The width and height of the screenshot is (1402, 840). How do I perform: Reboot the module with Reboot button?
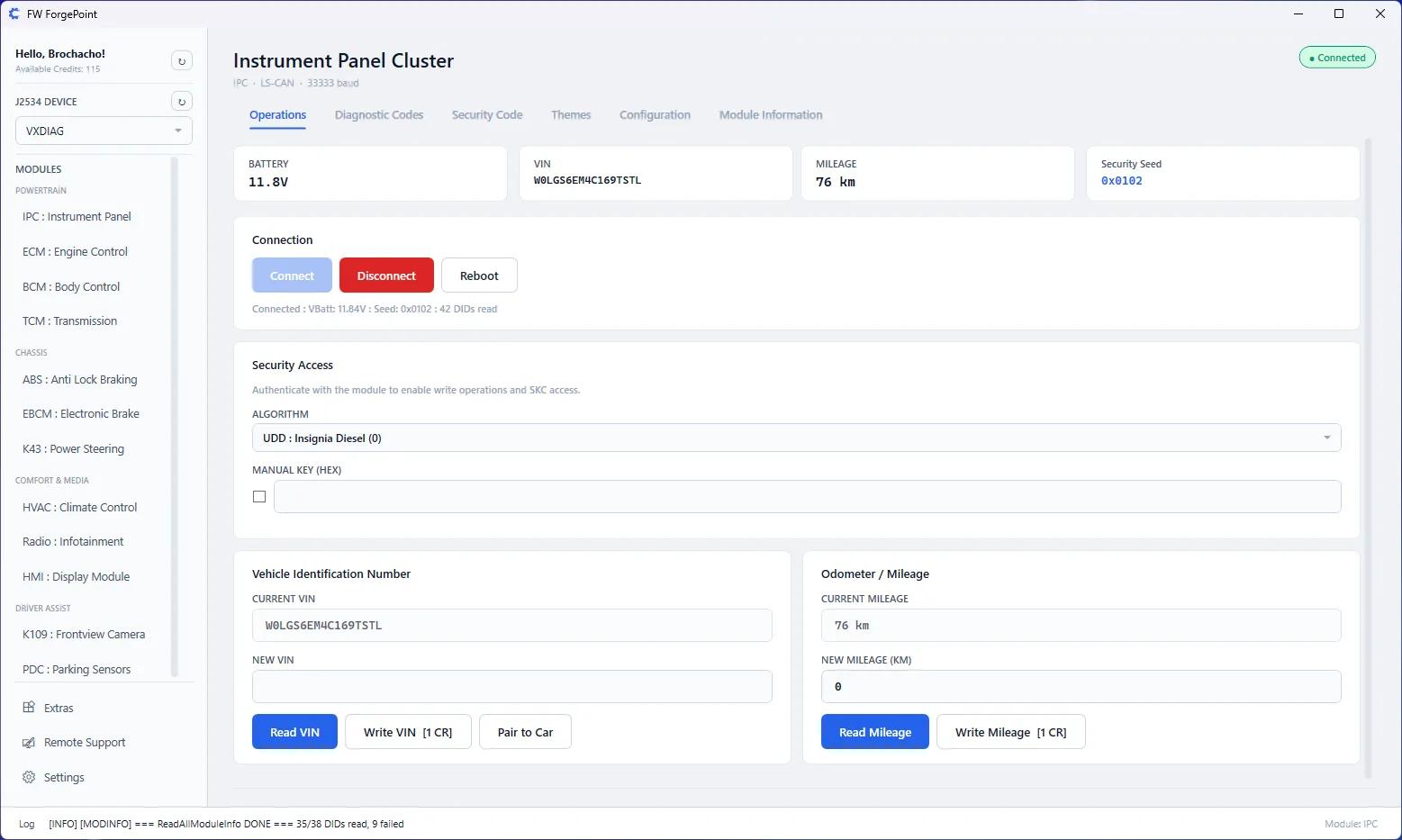[479, 275]
